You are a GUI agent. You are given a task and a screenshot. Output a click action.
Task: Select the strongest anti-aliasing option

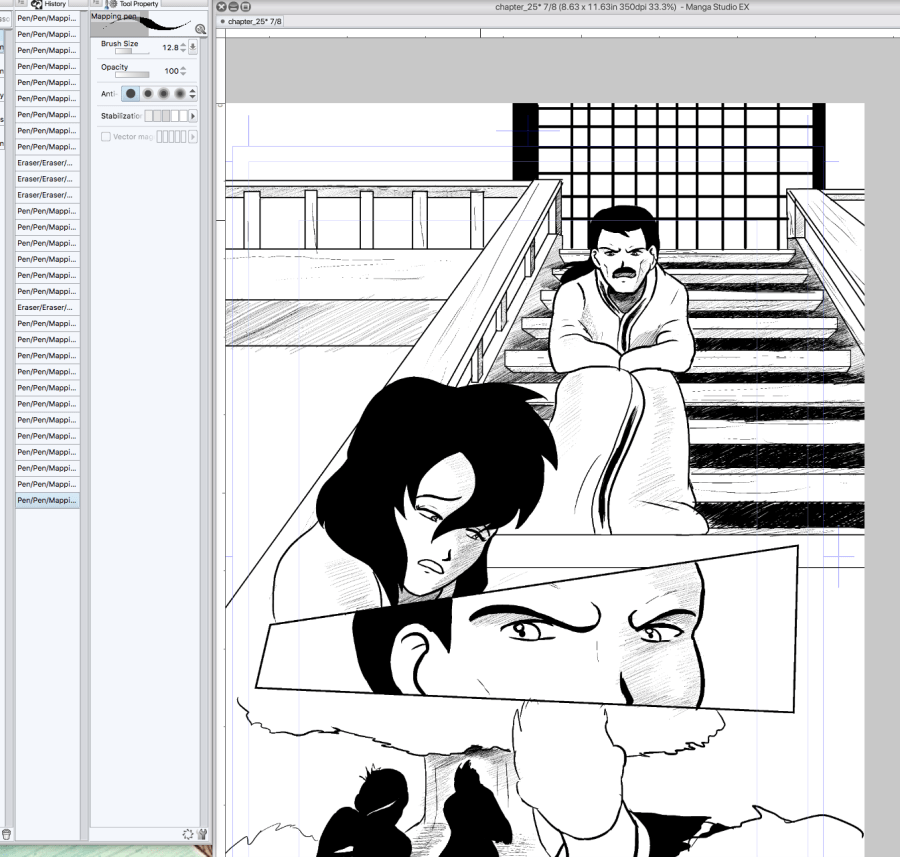click(x=180, y=94)
